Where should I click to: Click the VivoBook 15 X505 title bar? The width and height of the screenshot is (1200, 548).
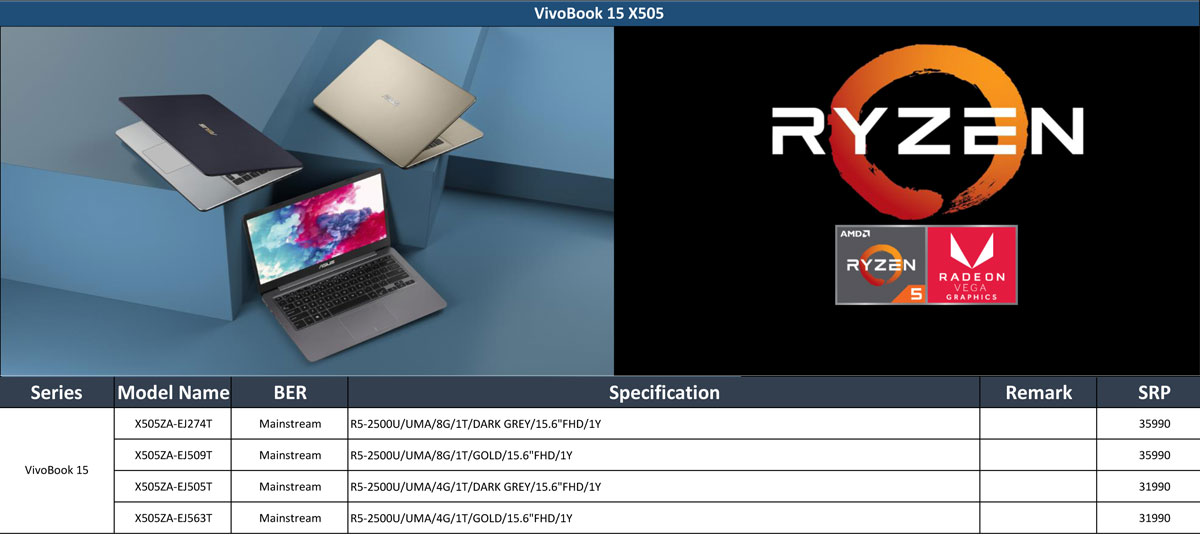tap(600, 13)
